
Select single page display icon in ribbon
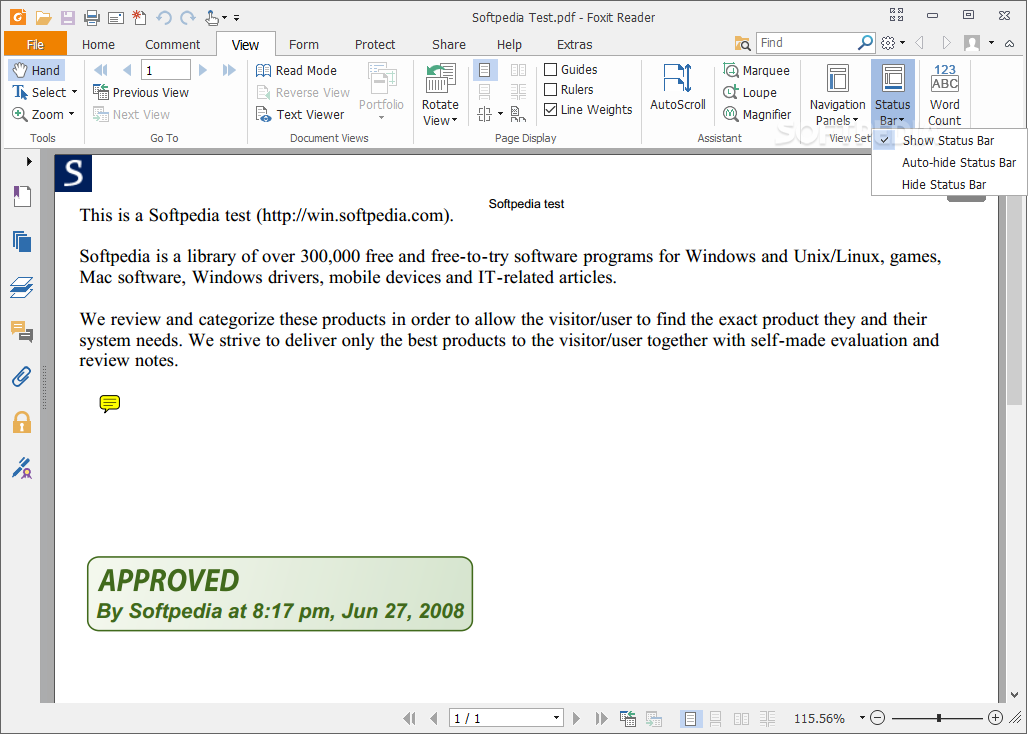coord(485,70)
